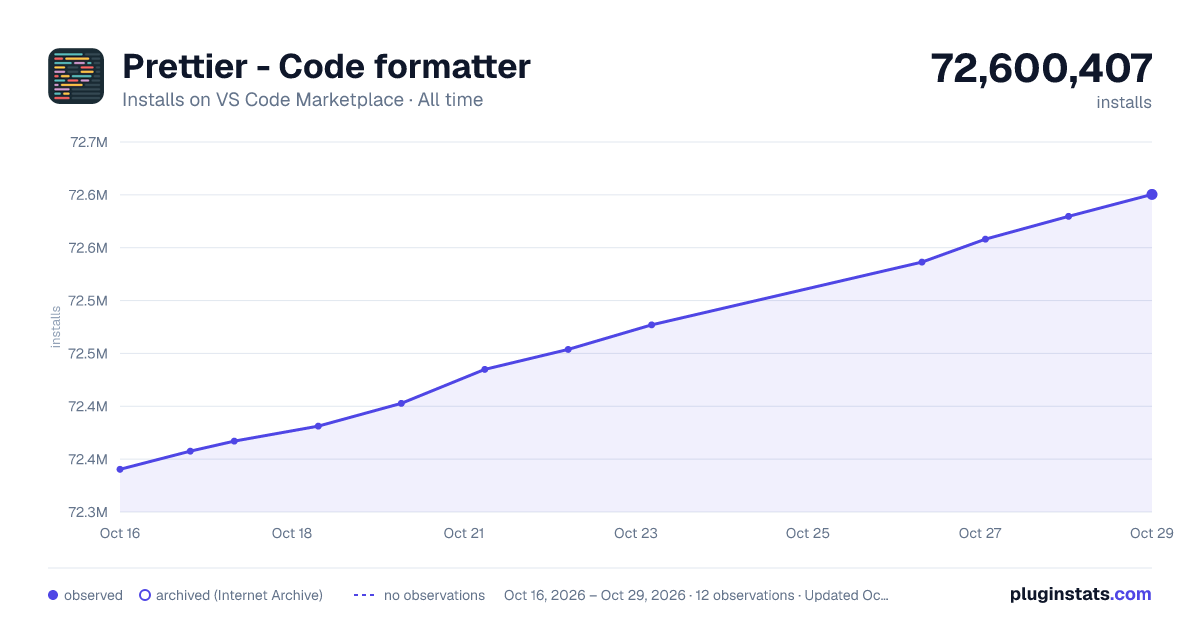Click the "observed" legend filled dot
The width and height of the screenshot is (1200, 630).
(x=53, y=595)
